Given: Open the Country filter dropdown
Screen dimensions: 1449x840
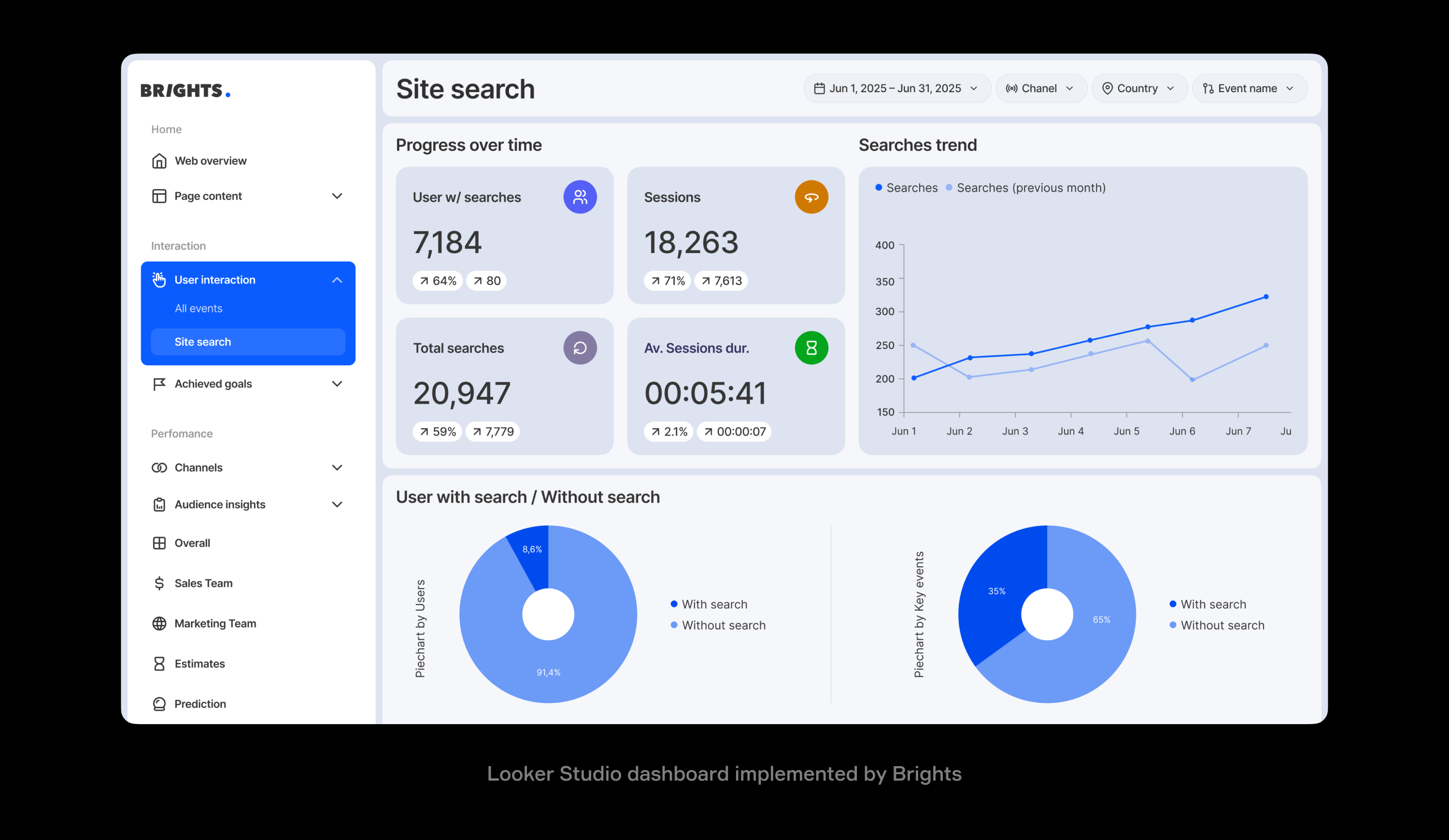Looking at the screenshot, I should point(1138,88).
